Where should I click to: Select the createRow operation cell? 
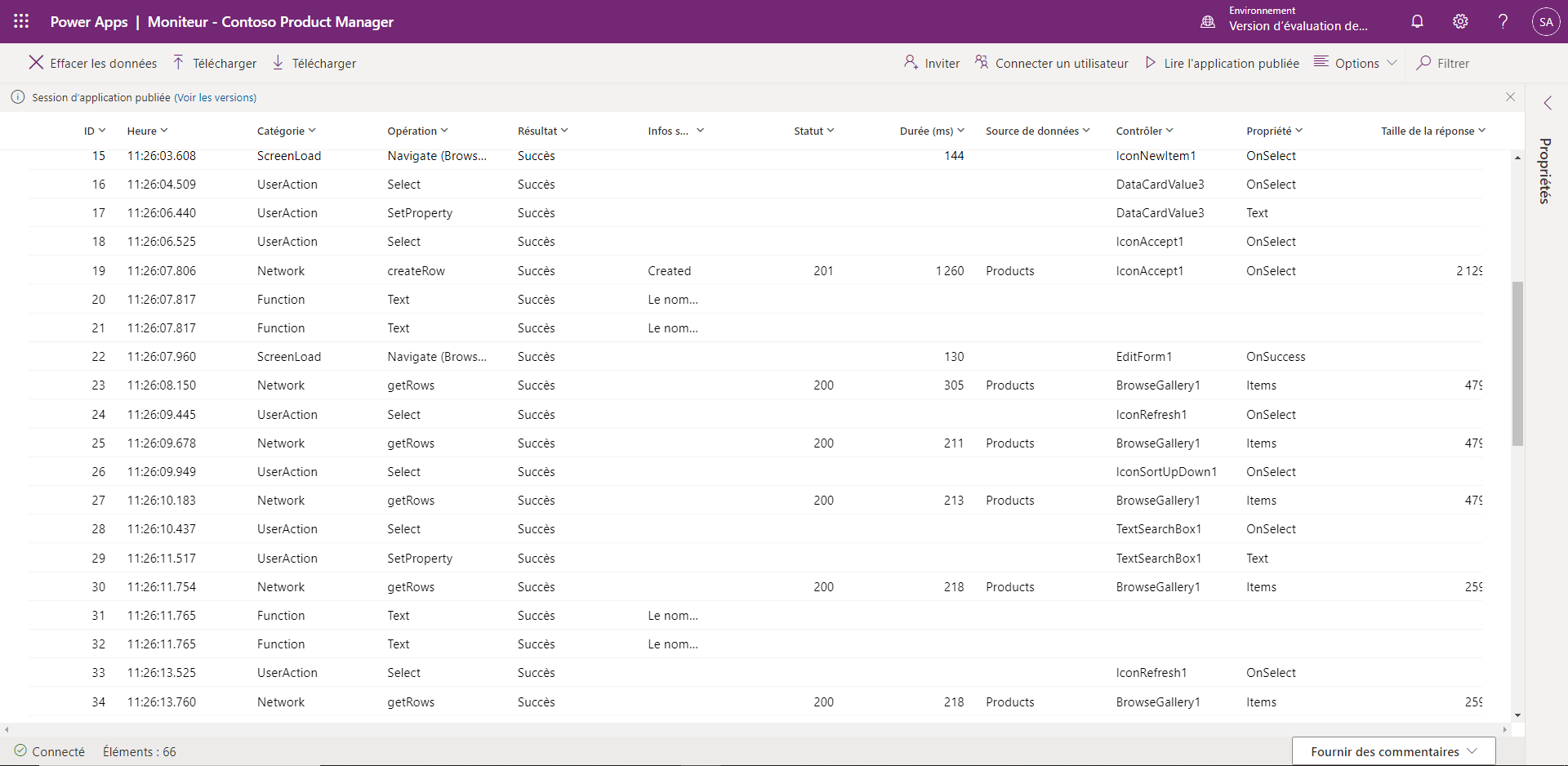coord(416,271)
